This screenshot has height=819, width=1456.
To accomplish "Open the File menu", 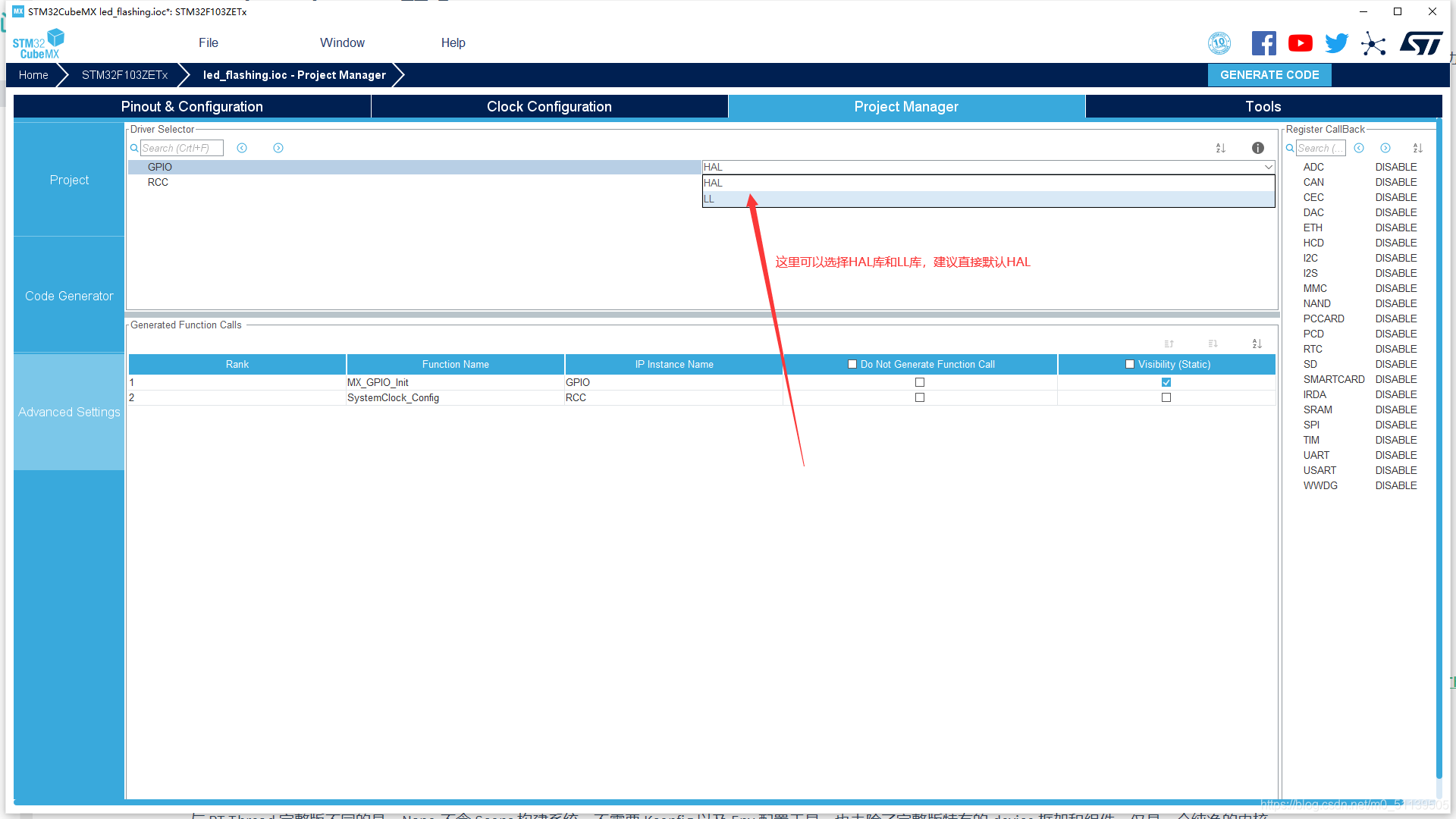I will 209,43.
